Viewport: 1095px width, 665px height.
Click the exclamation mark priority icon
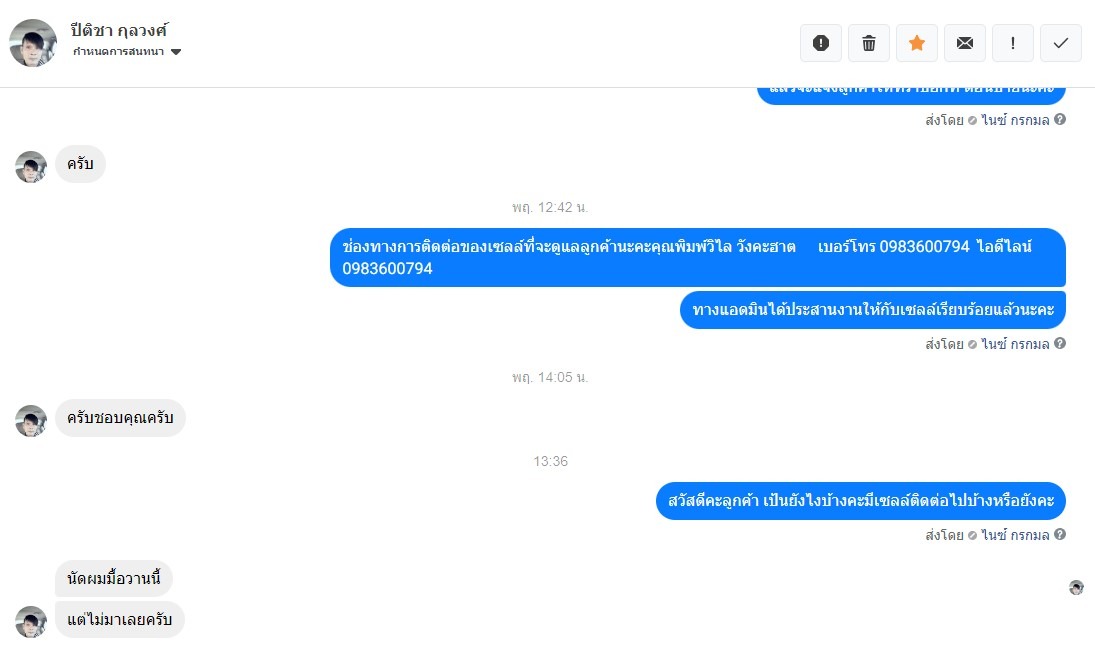coord(1013,43)
